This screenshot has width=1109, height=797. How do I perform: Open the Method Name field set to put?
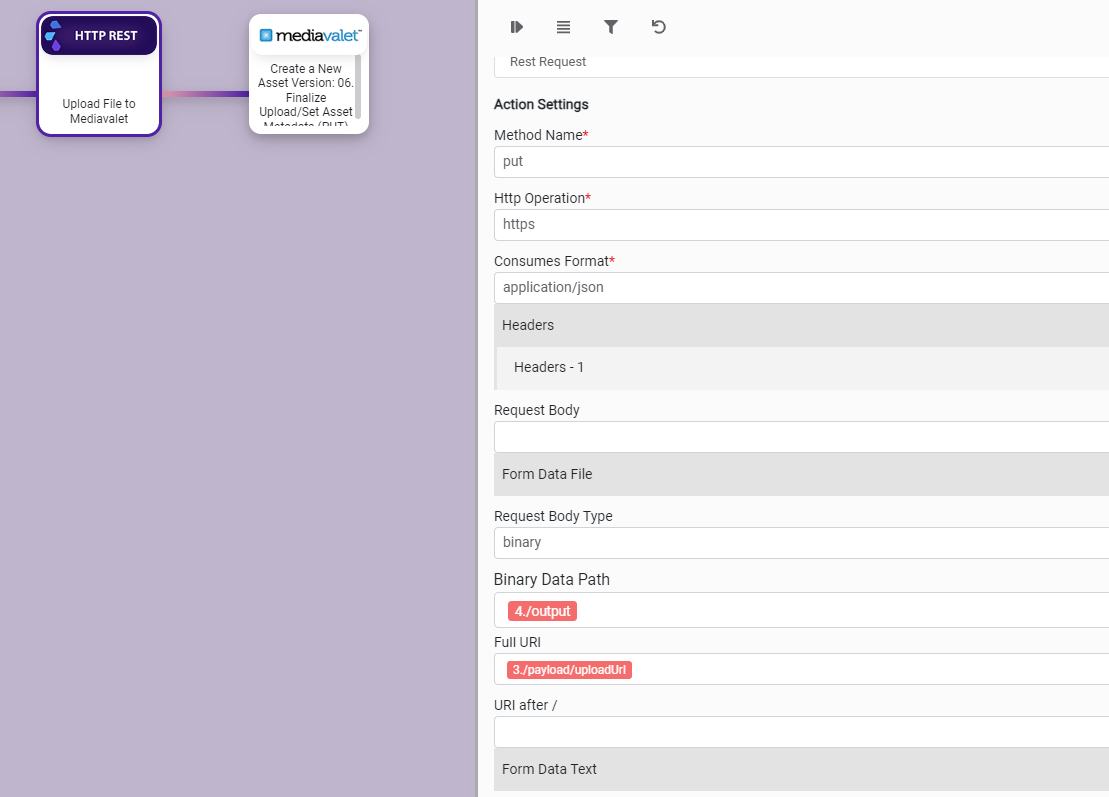(x=801, y=161)
